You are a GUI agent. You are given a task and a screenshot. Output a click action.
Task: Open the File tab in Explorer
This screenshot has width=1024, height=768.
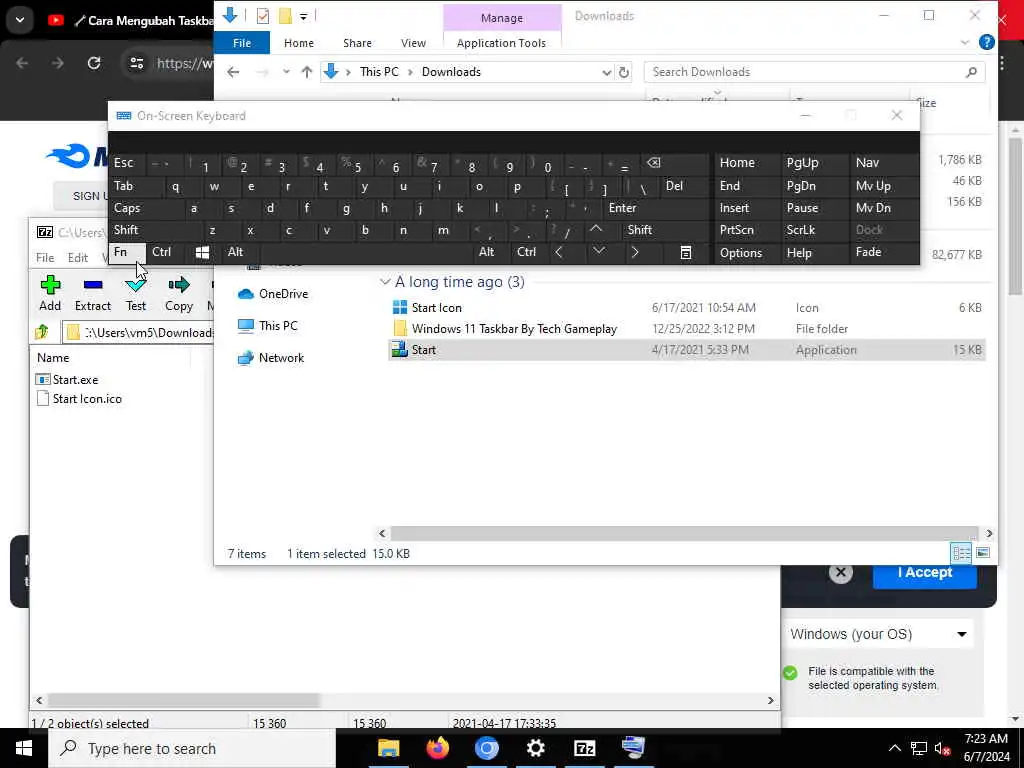(242, 43)
